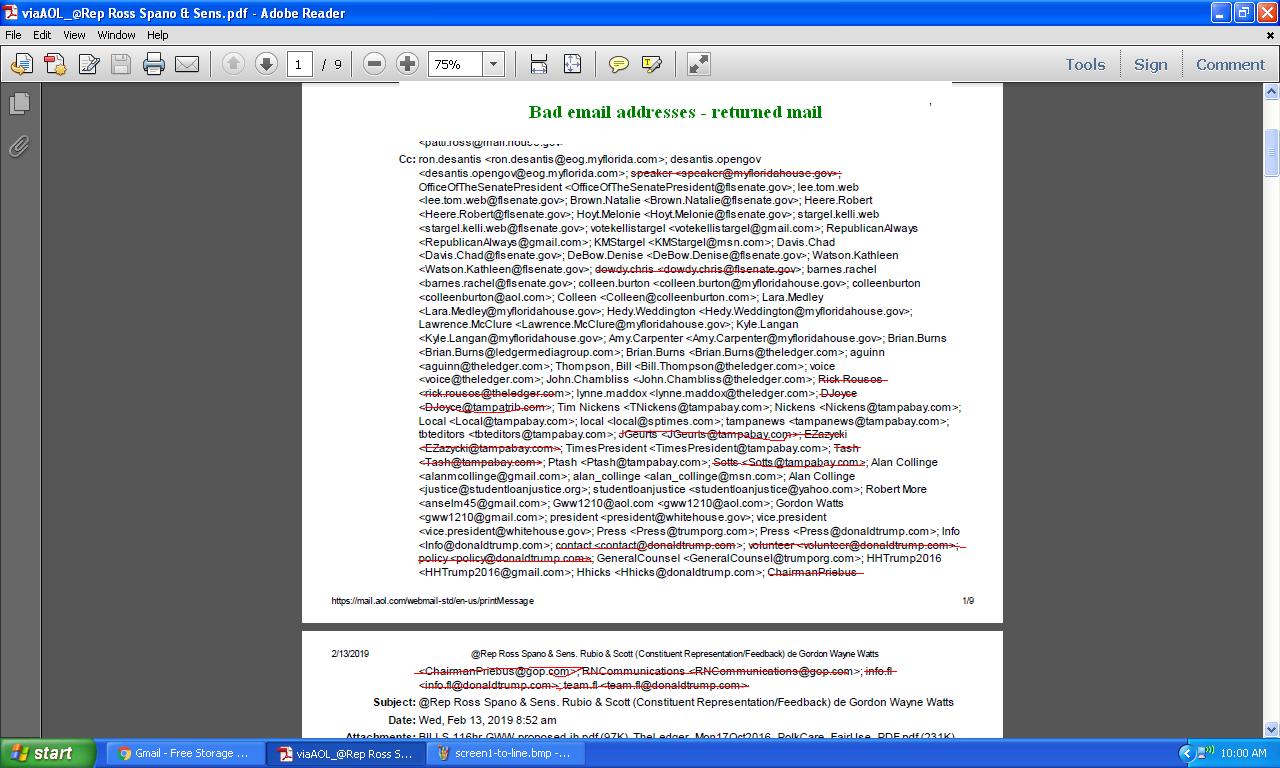Show the attachments paperclip panel
Screen dimensions: 1280x768
tap(19, 146)
